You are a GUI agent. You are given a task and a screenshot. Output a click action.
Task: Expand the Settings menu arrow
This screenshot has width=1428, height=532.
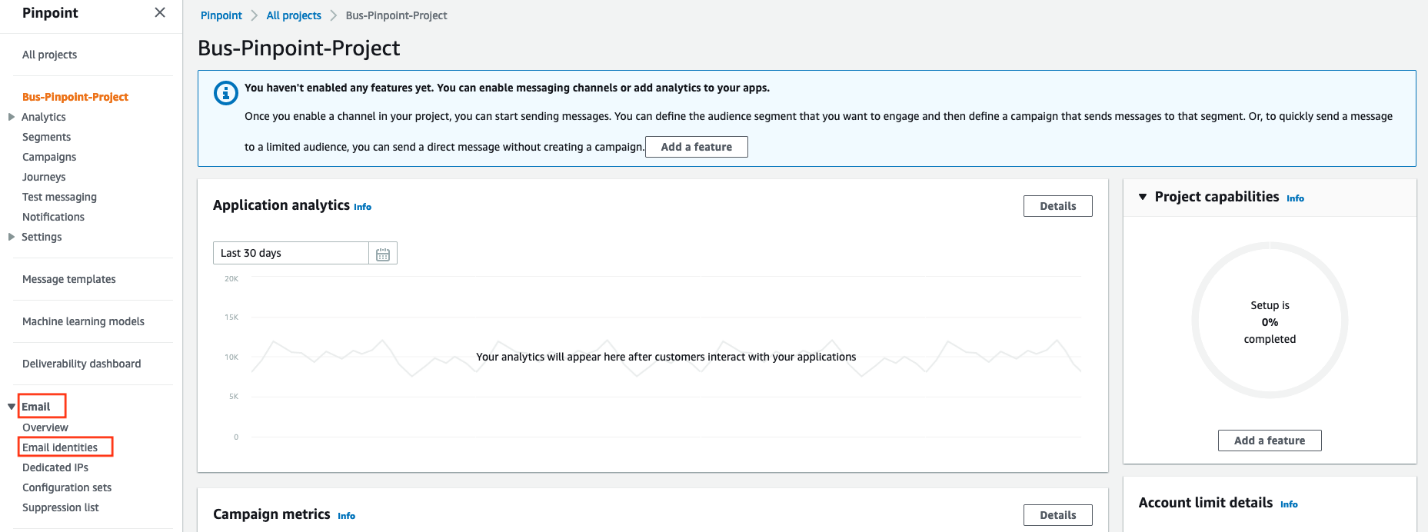click(x=11, y=237)
